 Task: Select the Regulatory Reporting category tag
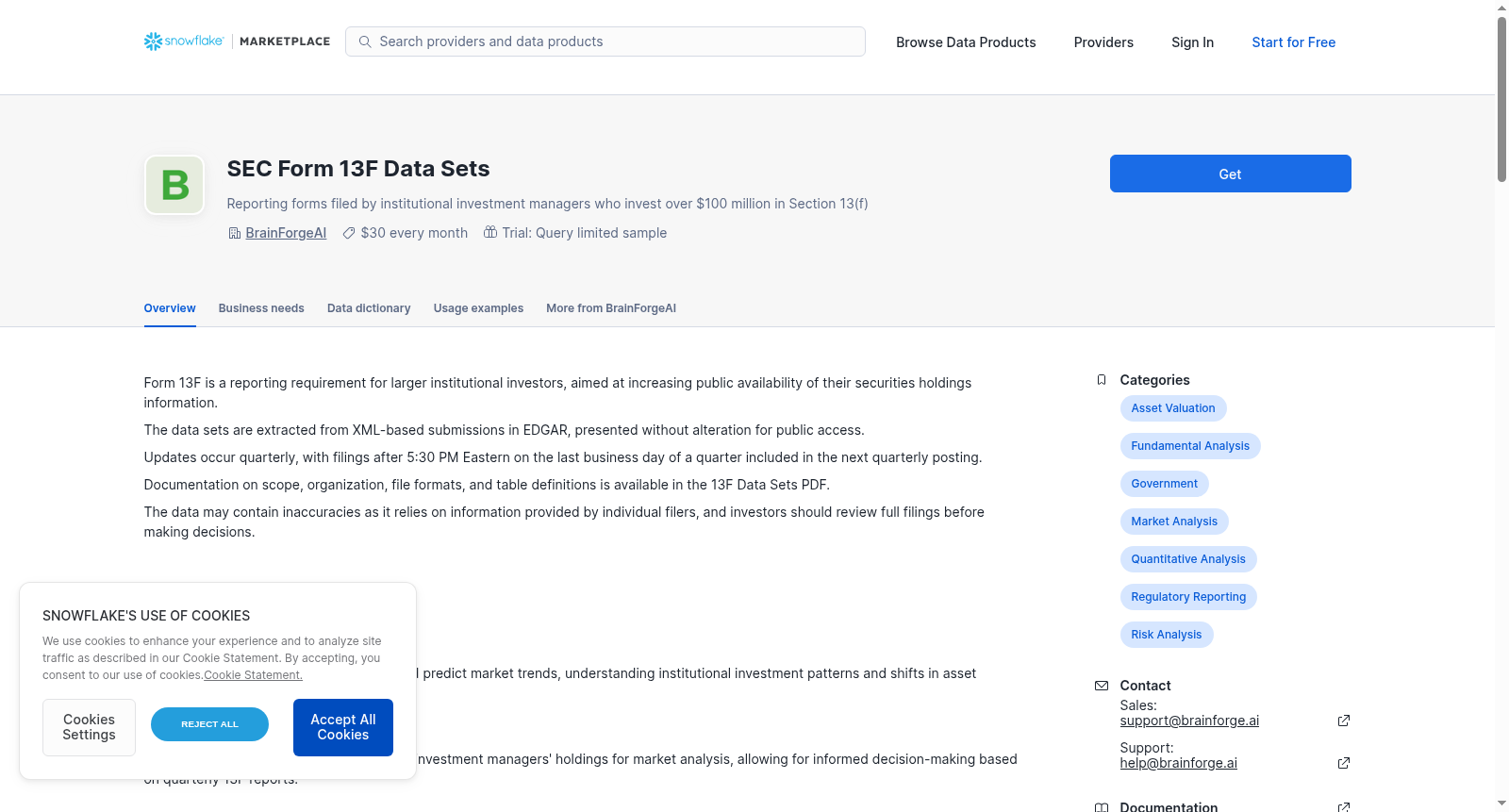coord(1188,597)
